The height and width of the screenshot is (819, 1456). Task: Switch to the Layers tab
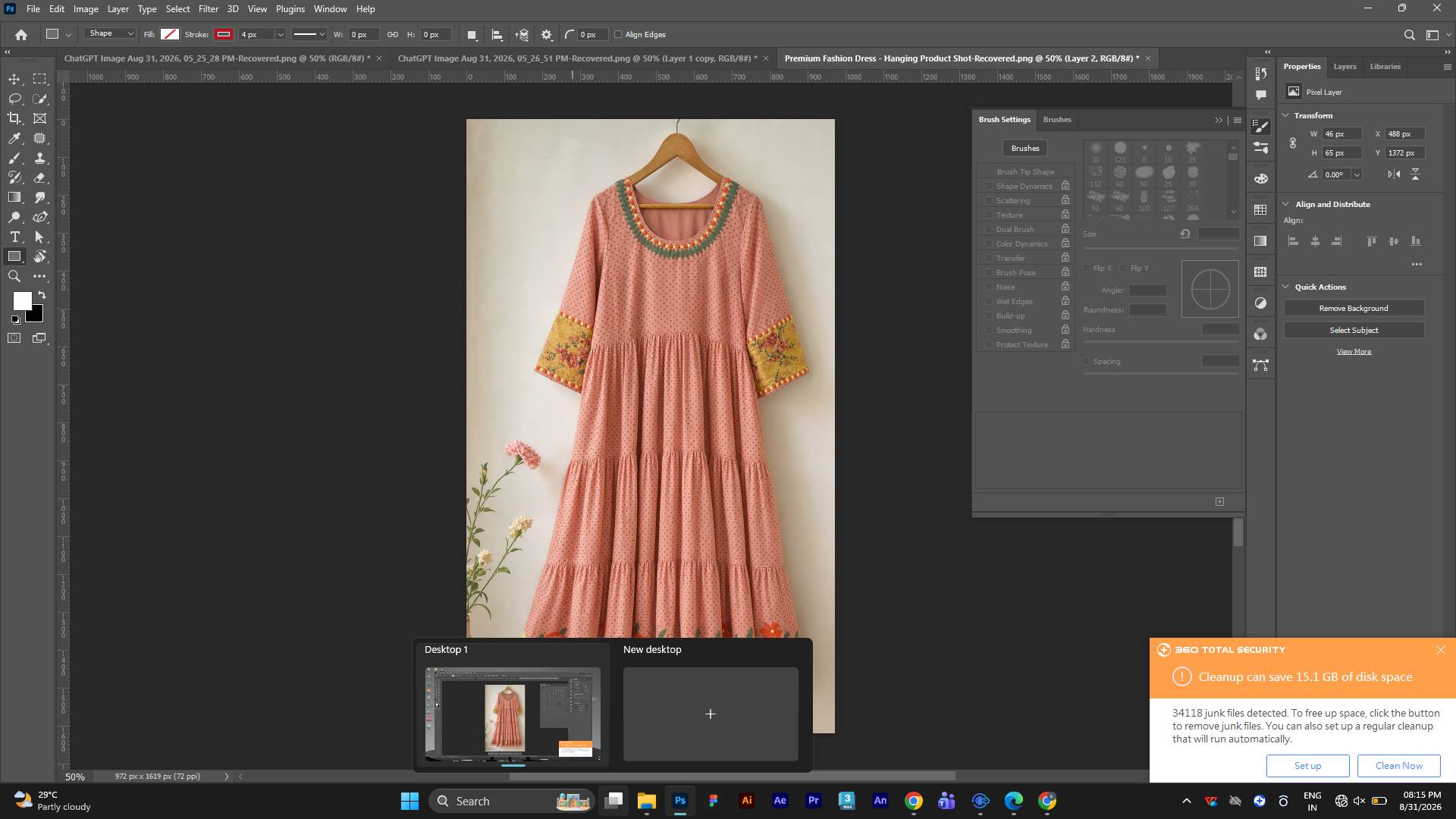click(x=1345, y=67)
